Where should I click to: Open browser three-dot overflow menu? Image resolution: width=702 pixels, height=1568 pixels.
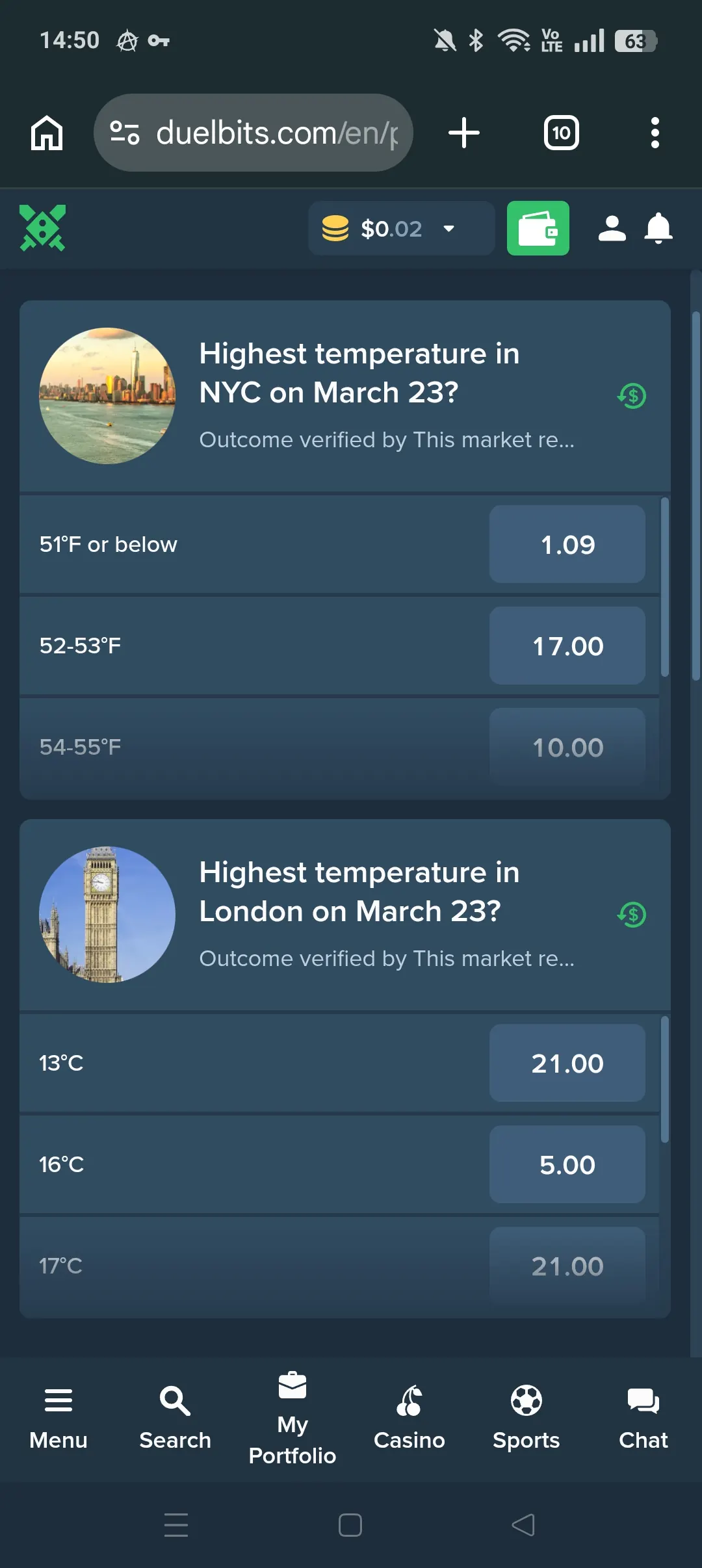tap(655, 133)
